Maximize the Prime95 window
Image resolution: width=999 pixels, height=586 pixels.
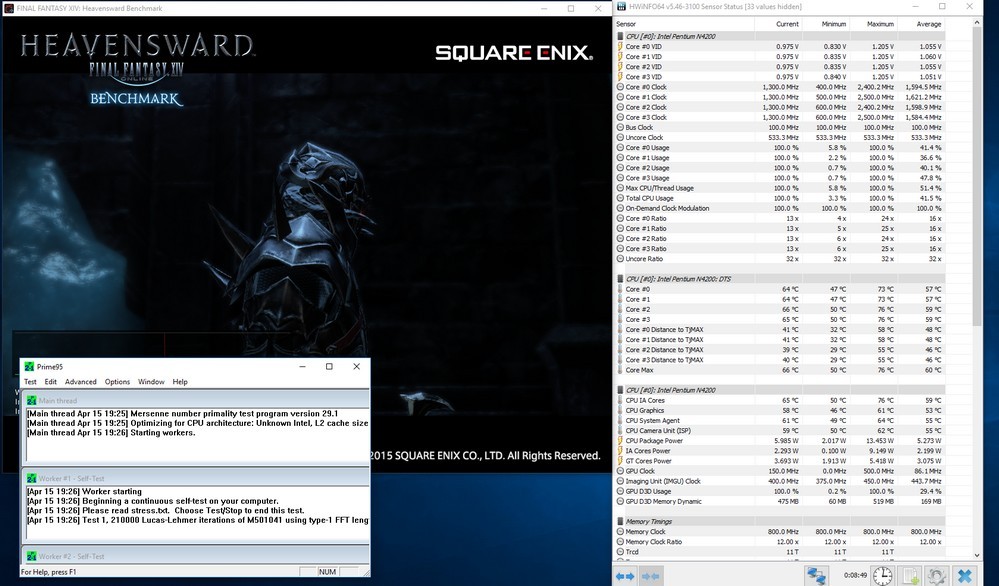click(x=329, y=366)
